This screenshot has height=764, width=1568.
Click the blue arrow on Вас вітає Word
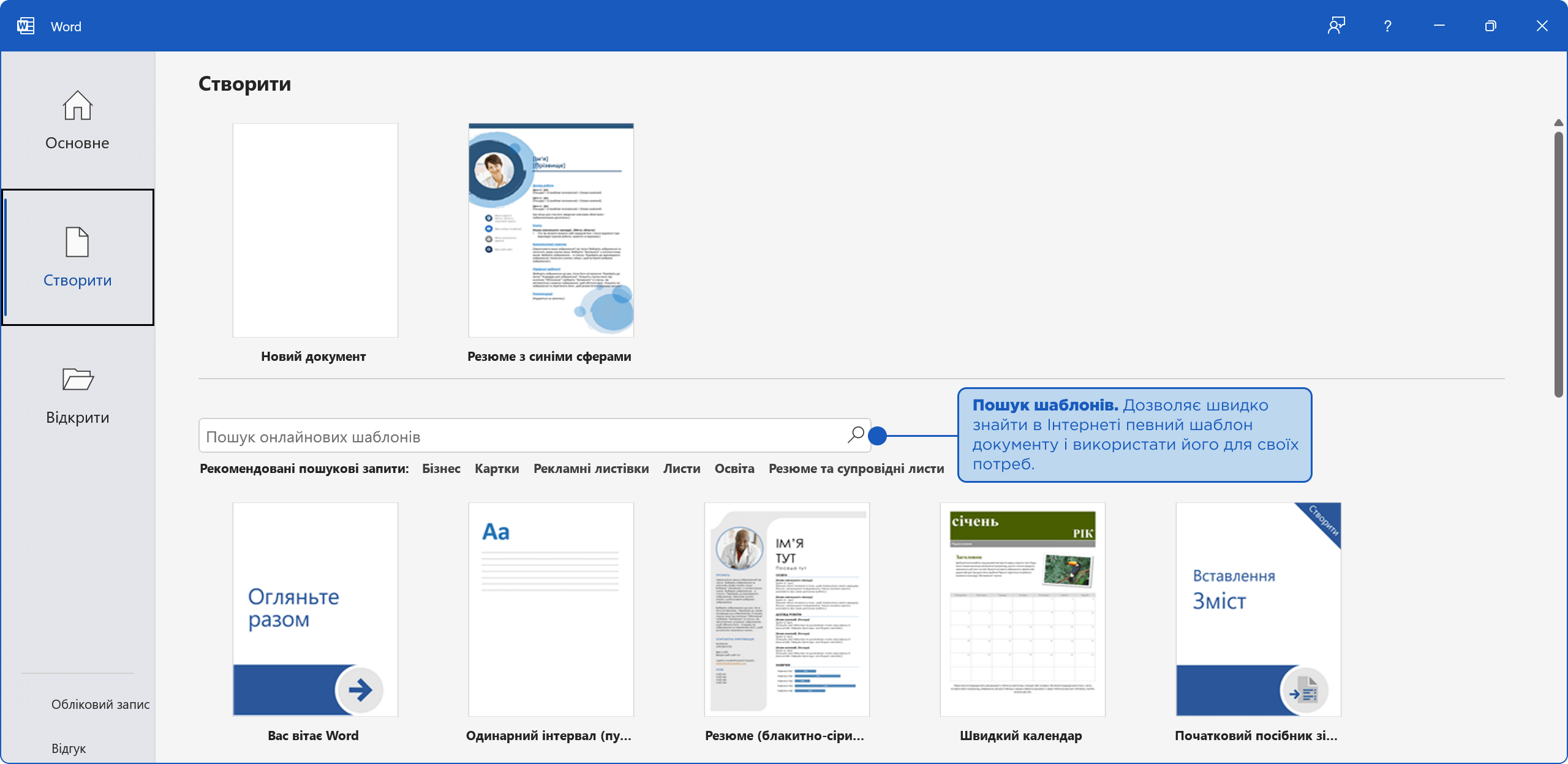(x=360, y=690)
